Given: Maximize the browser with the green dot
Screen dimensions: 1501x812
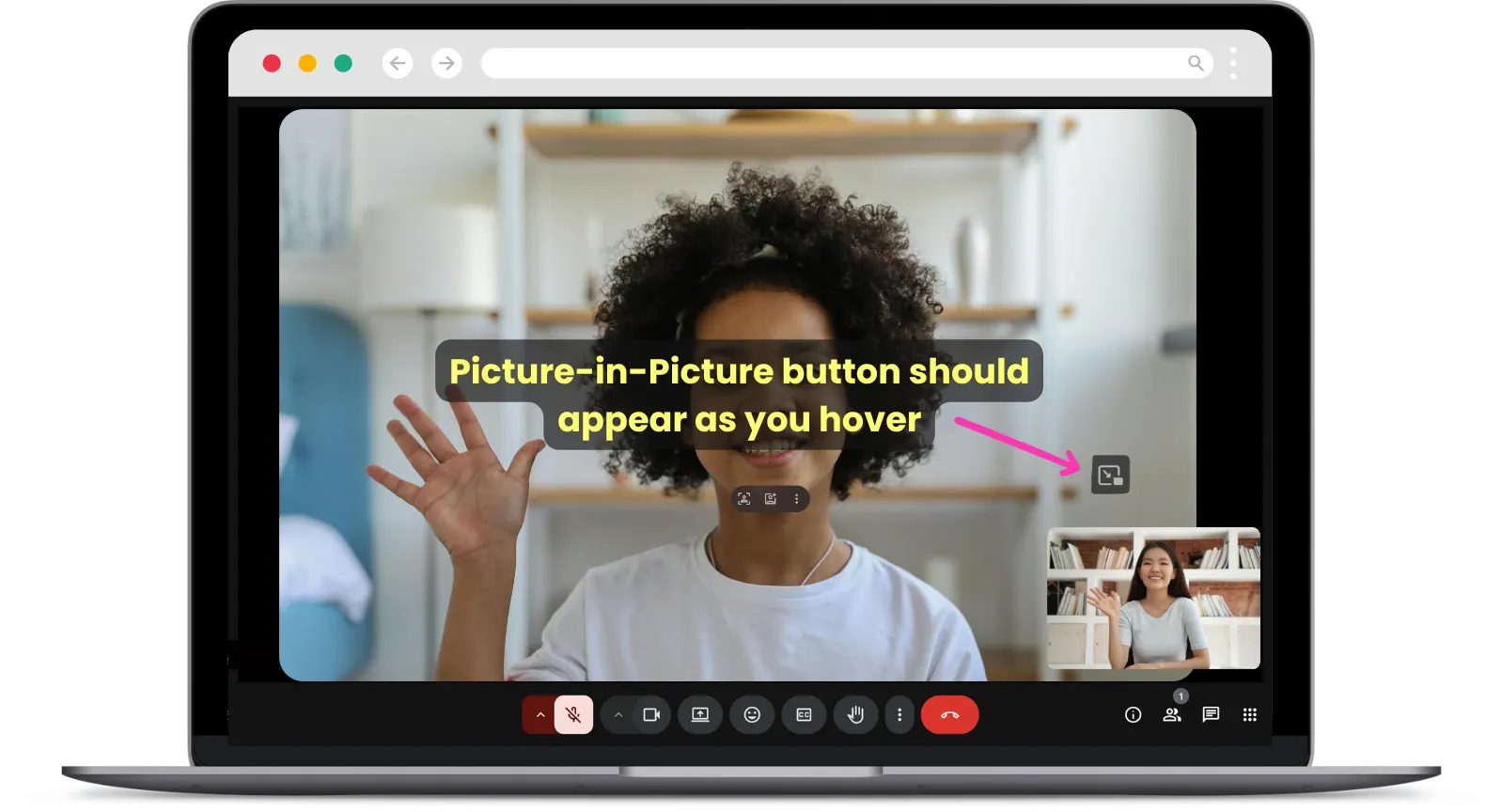Looking at the screenshot, I should [x=343, y=63].
